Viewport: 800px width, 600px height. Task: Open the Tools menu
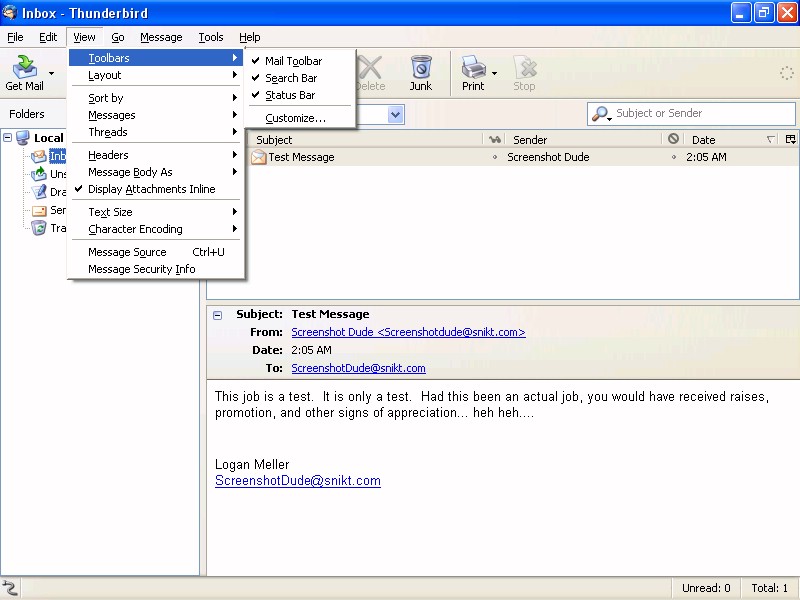coord(211,37)
